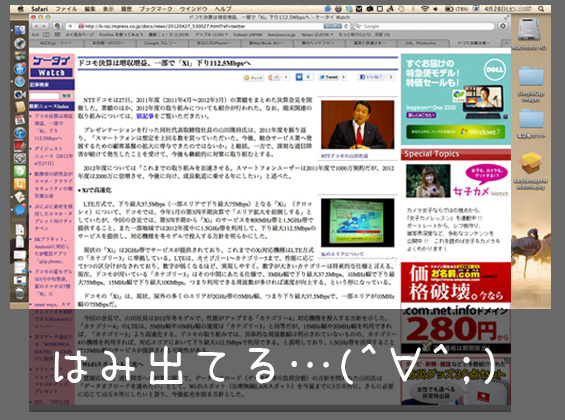565x420 pixels.
Task: Open the Safari menu
Action: coord(39,9)
